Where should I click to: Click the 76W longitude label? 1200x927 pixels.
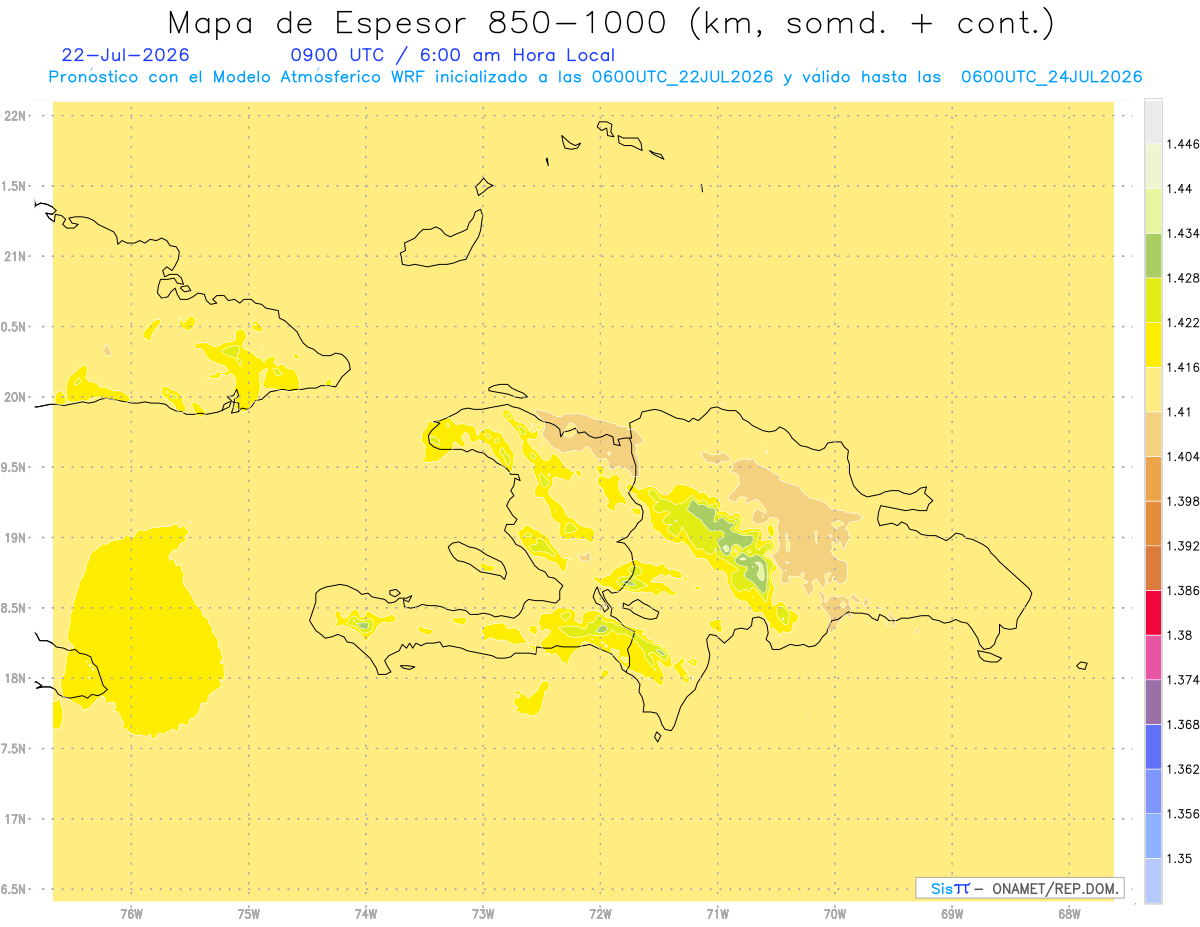click(131, 914)
